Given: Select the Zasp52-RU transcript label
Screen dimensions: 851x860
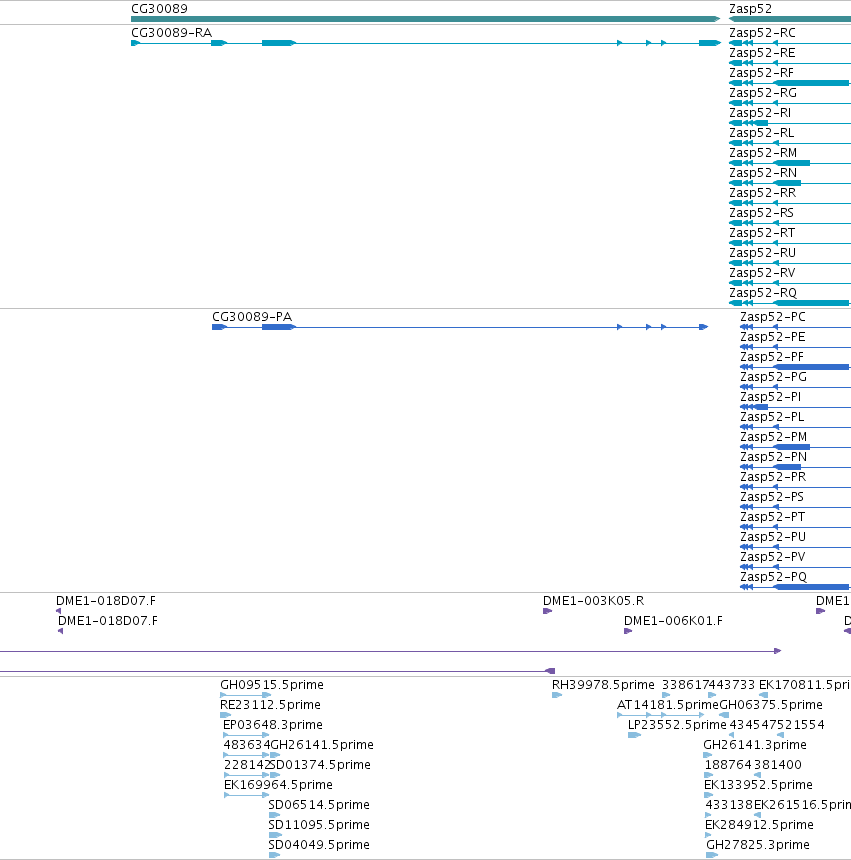Looking at the screenshot, I should (762, 253).
